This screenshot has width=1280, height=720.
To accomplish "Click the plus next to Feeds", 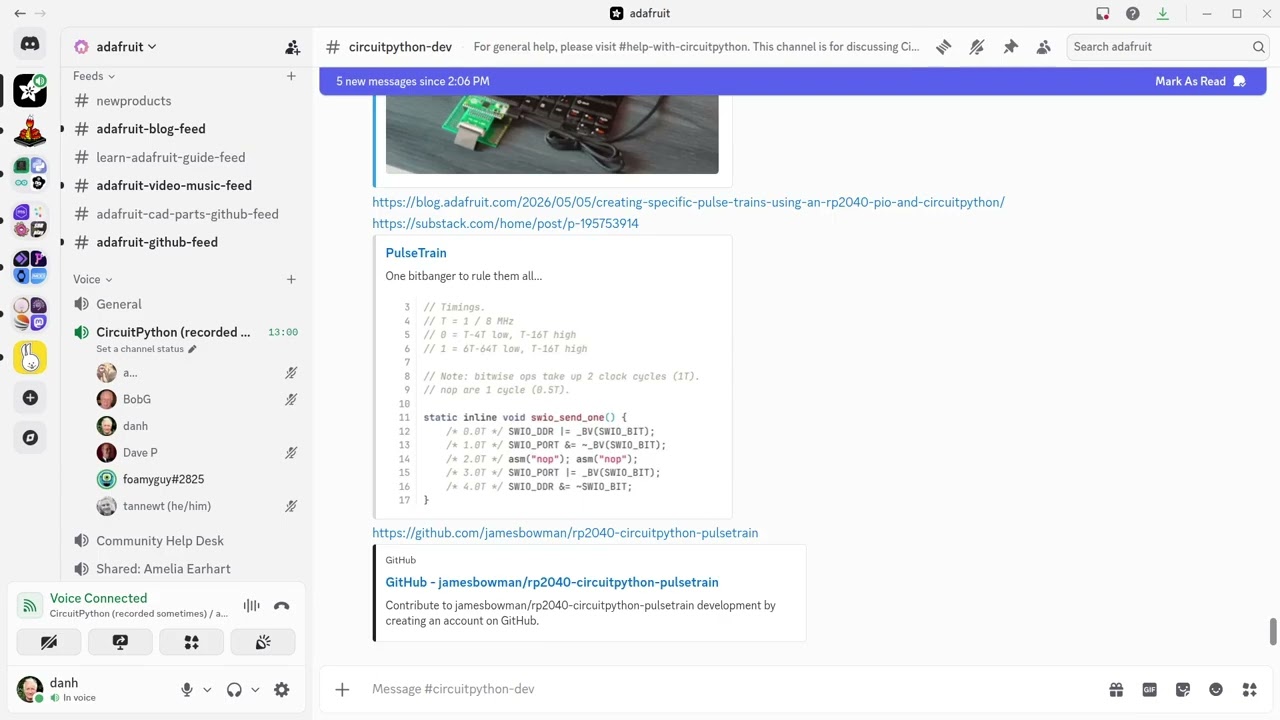I will point(291,76).
